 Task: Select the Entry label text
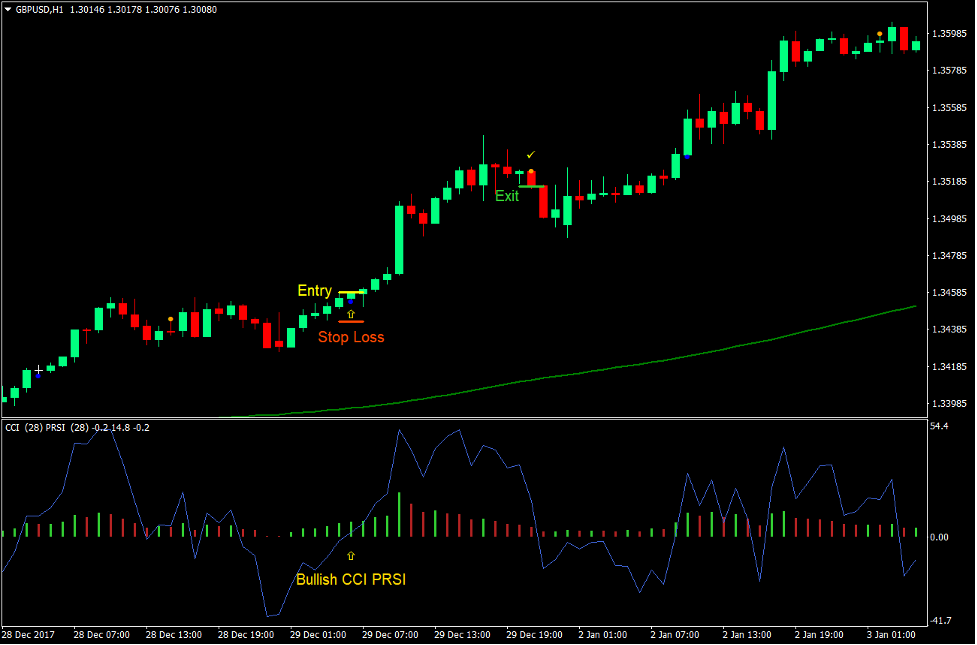314,290
